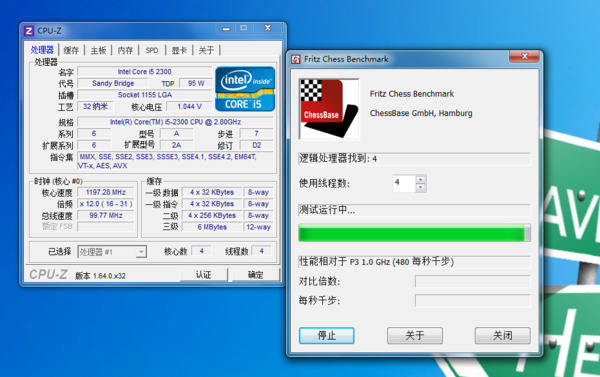The height and width of the screenshot is (377, 600).
Task: Click the 使用线程数 input field
Action: tap(404, 183)
